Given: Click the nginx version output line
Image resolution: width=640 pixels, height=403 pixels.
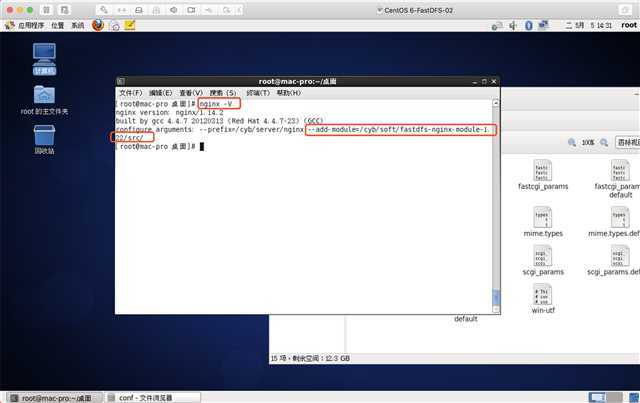Looking at the screenshot, I should click(x=170, y=113).
